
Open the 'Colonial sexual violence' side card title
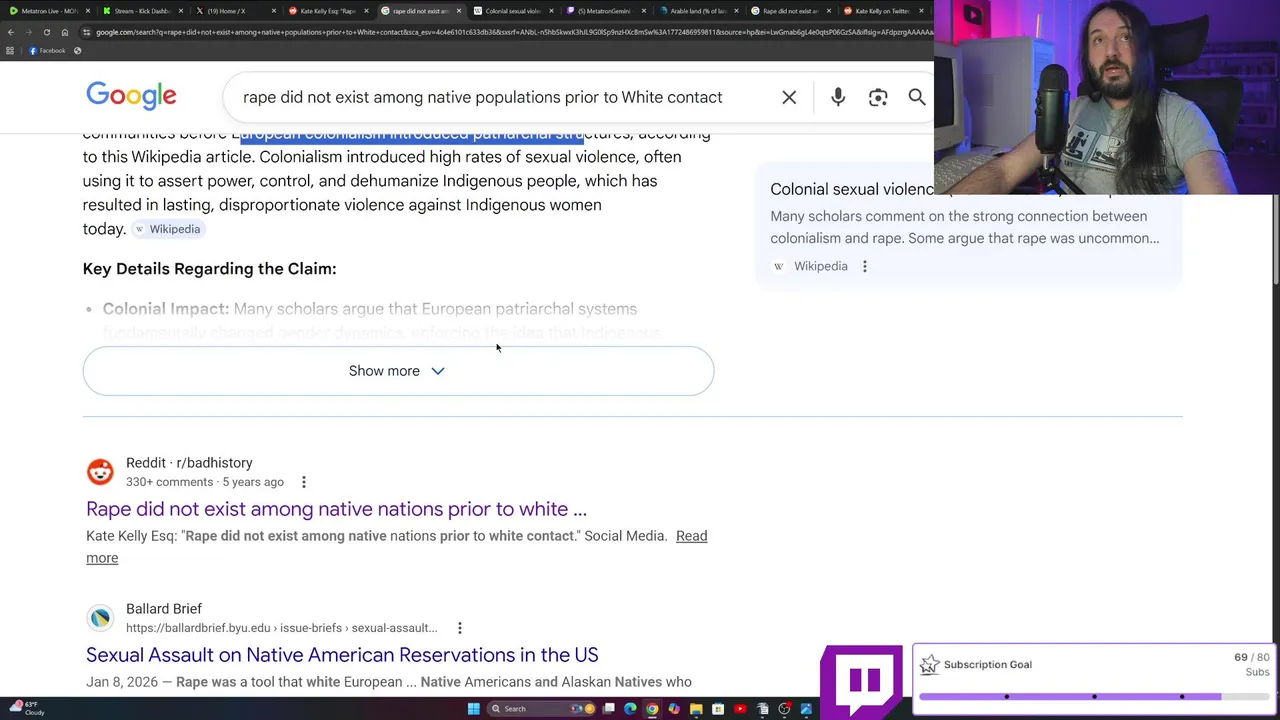(852, 189)
